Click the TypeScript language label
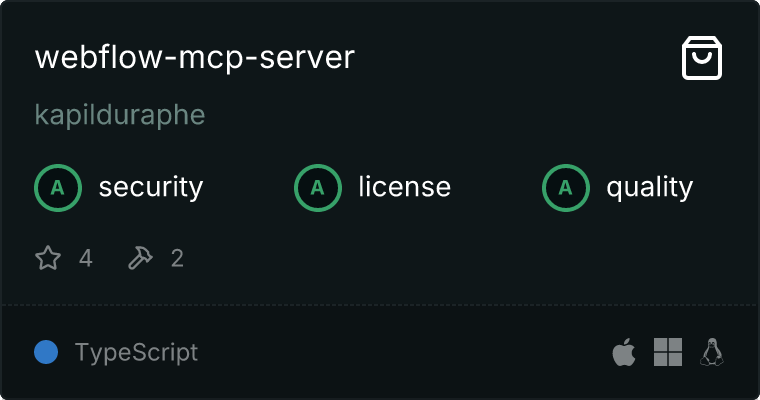The height and width of the screenshot is (400, 760). [x=136, y=352]
